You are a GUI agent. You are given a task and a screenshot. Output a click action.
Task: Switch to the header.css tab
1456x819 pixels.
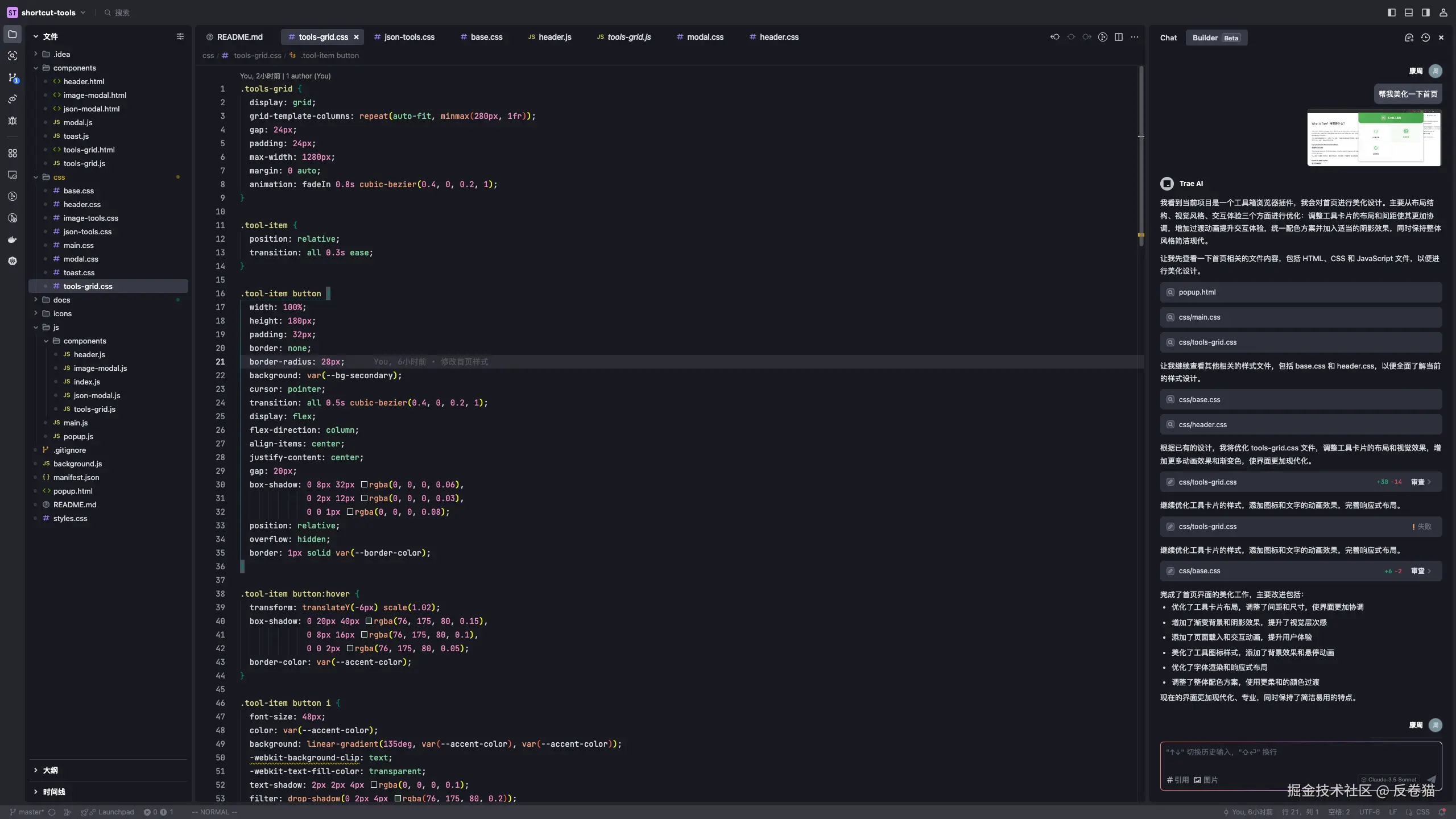pos(779,37)
